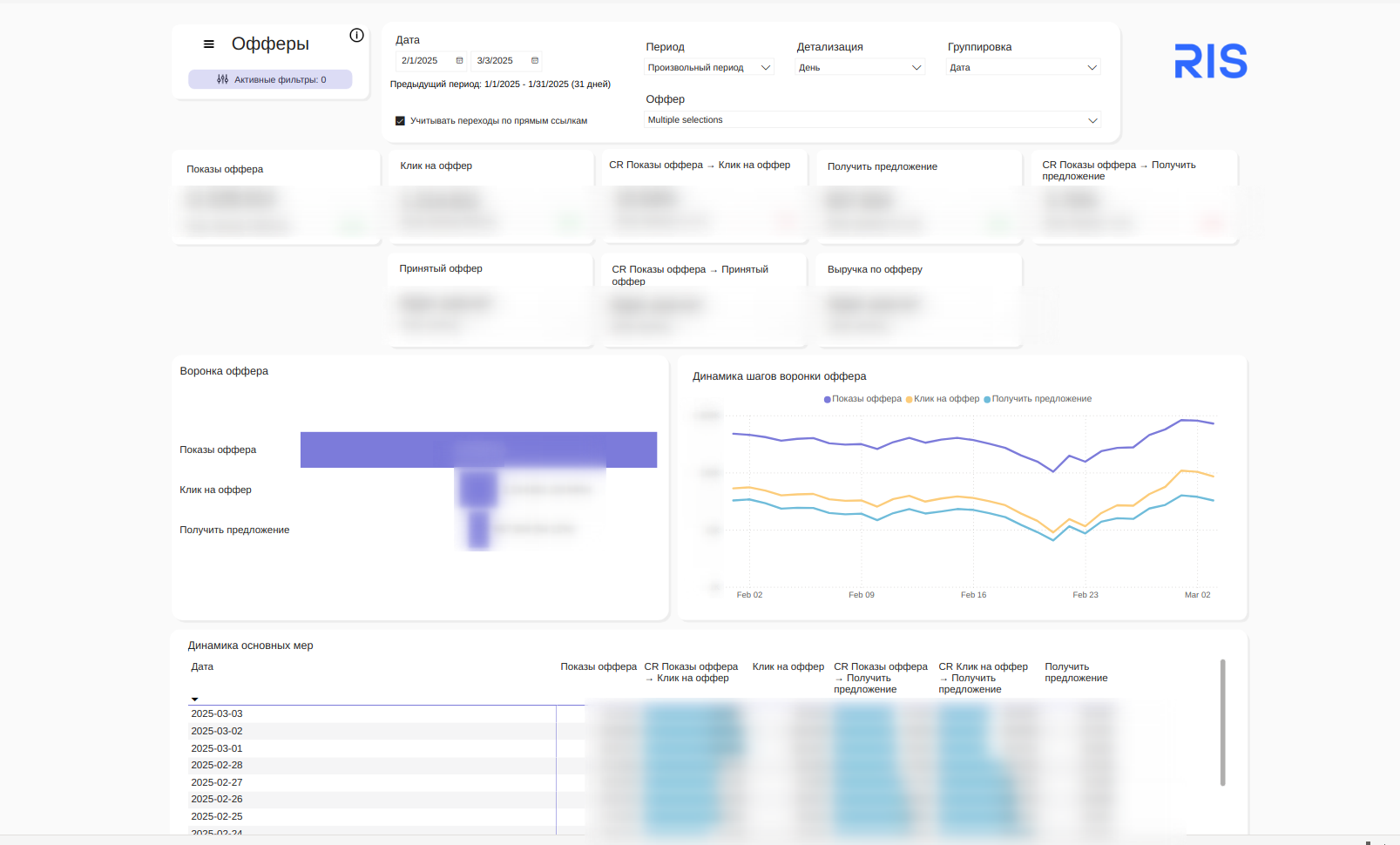Screen dimensions: 1400x845
Task: Uncheck Учитывать переходы по прямым ссылкам
Action: 400,121
